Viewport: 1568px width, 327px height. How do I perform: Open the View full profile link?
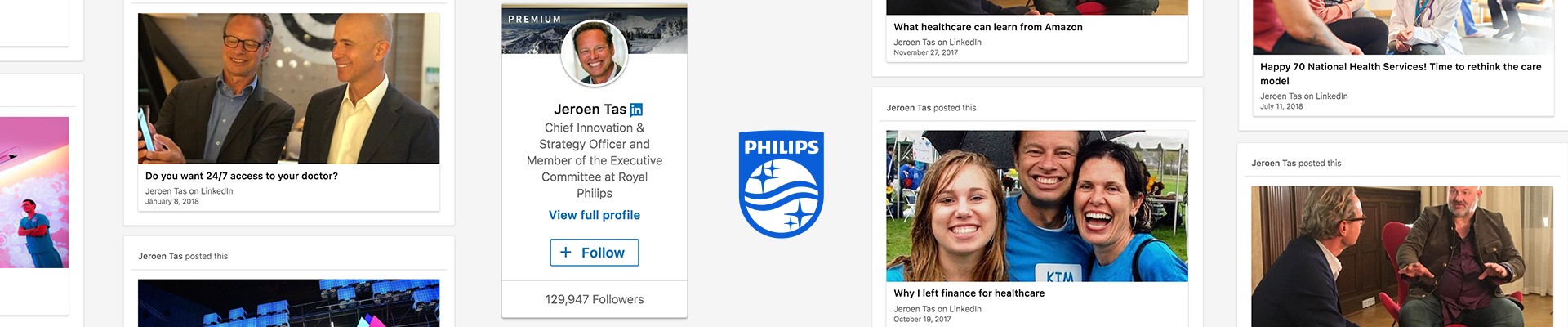pyautogui.click(x=595, y=215)
